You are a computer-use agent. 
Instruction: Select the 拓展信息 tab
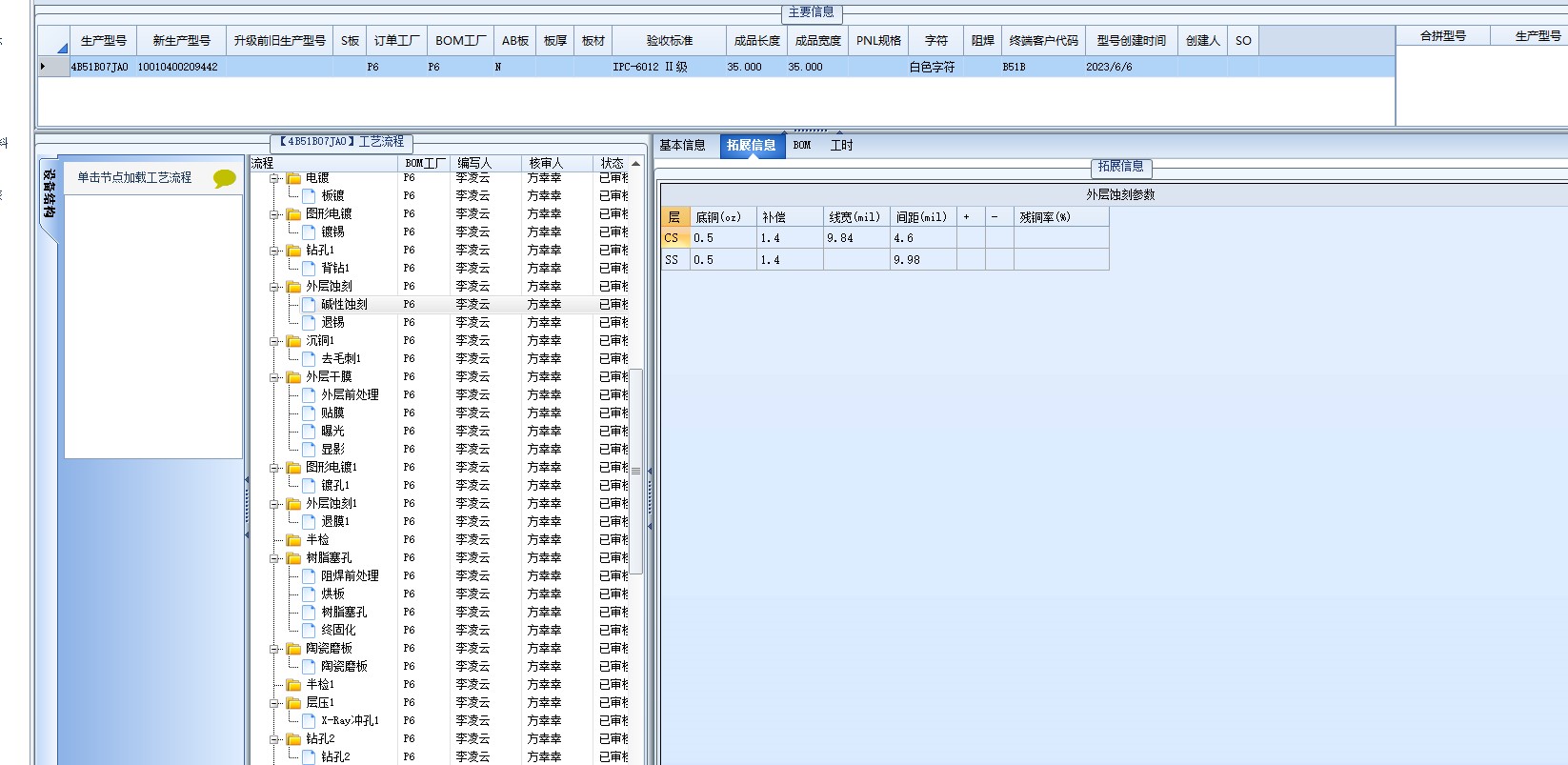tap(752, 146)
